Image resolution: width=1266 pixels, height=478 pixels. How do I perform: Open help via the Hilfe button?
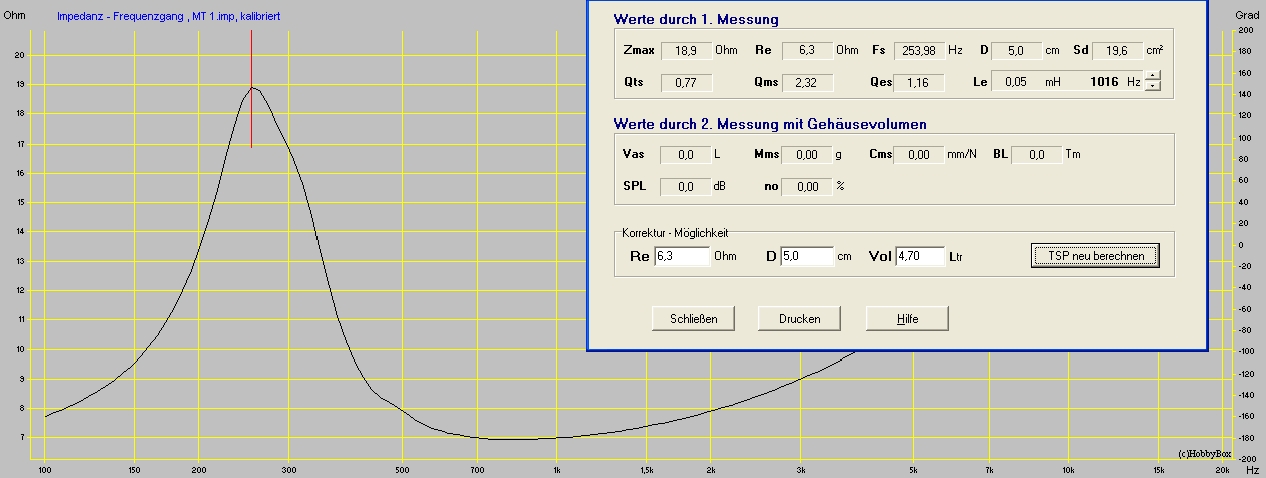pos(907,318)
